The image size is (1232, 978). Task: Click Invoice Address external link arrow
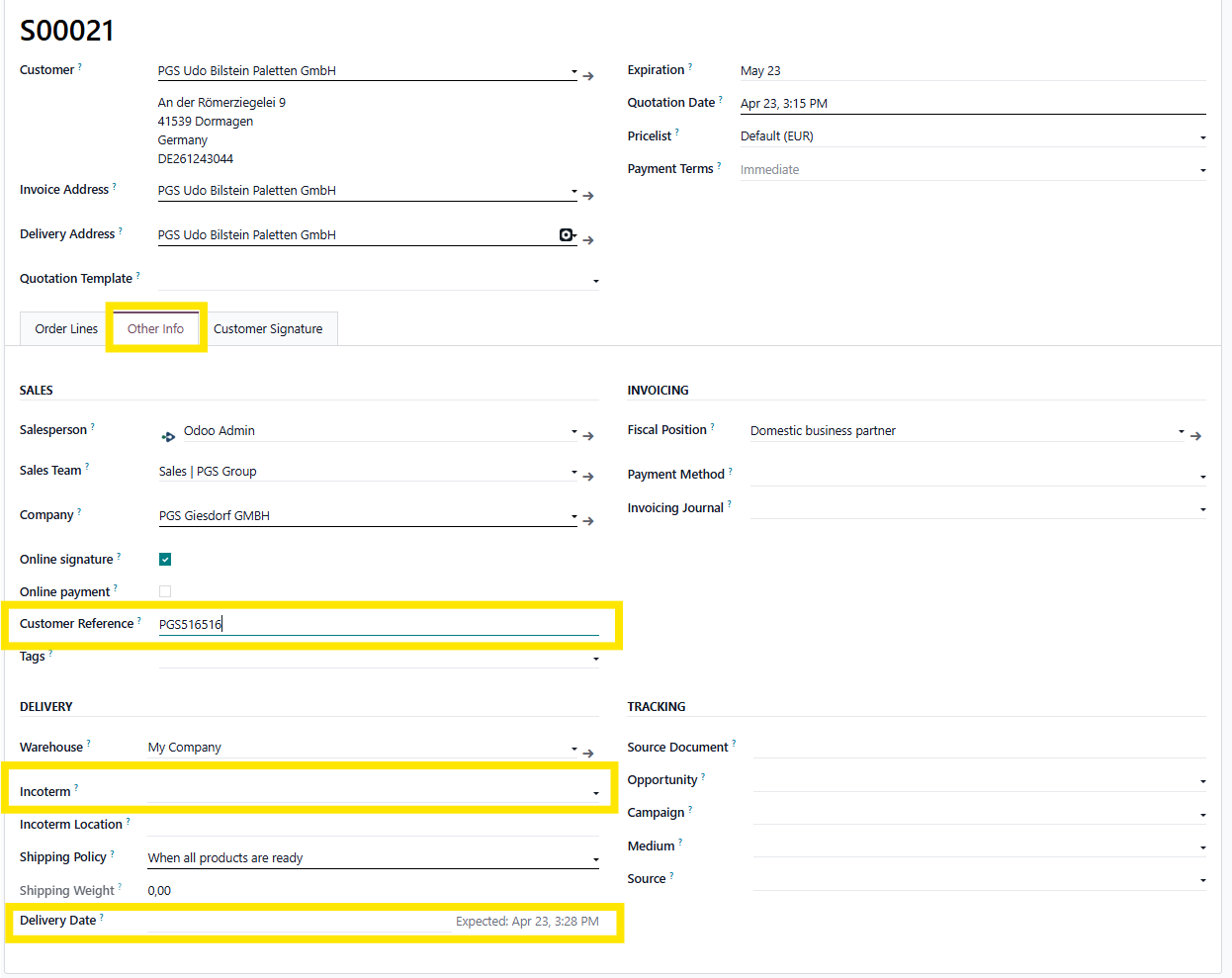click(588, 196)
